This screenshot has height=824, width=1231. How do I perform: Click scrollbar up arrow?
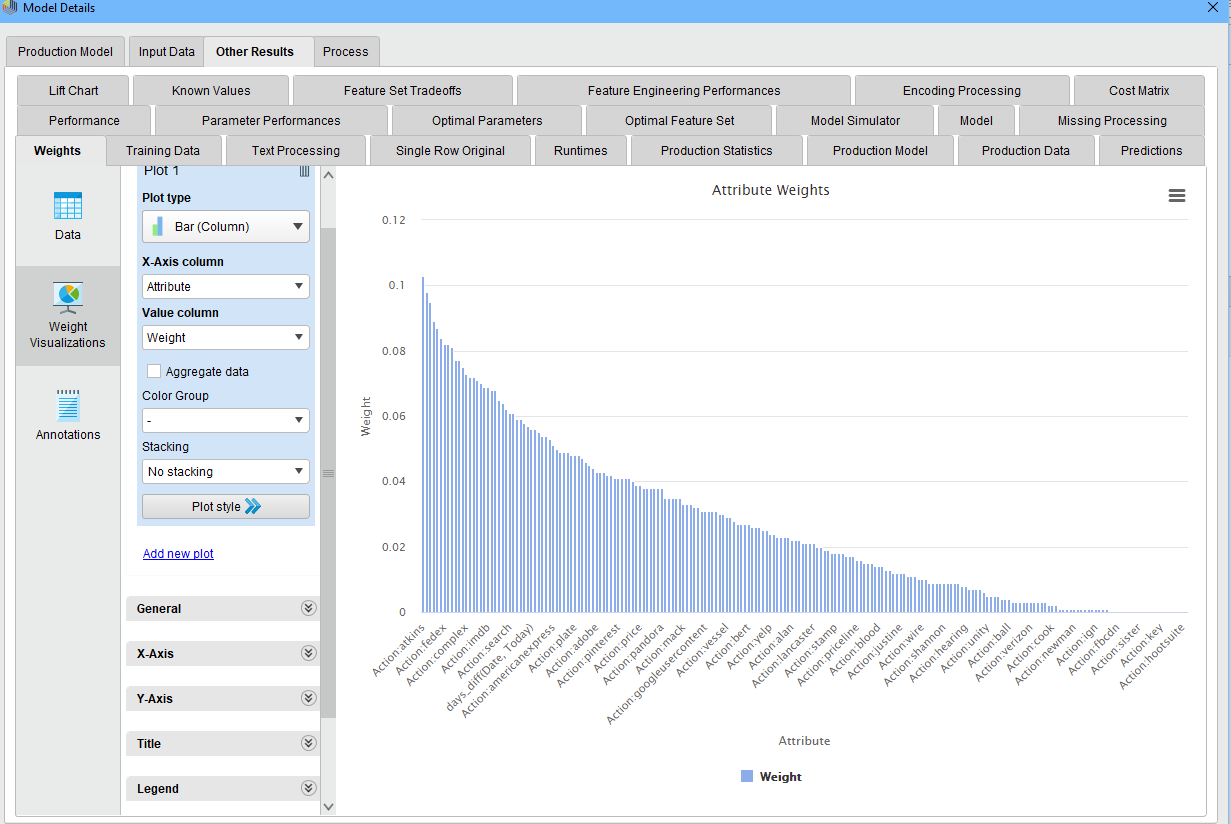[x=328, y=174]
